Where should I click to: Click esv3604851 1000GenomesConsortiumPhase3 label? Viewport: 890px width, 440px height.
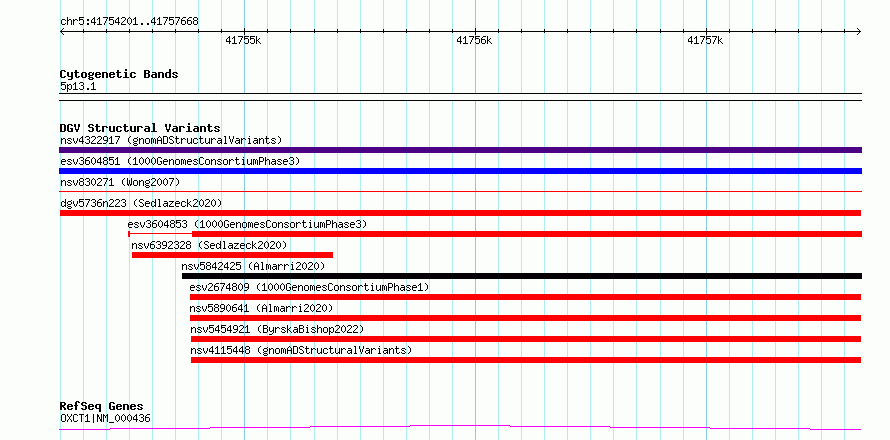click(180, 161)
